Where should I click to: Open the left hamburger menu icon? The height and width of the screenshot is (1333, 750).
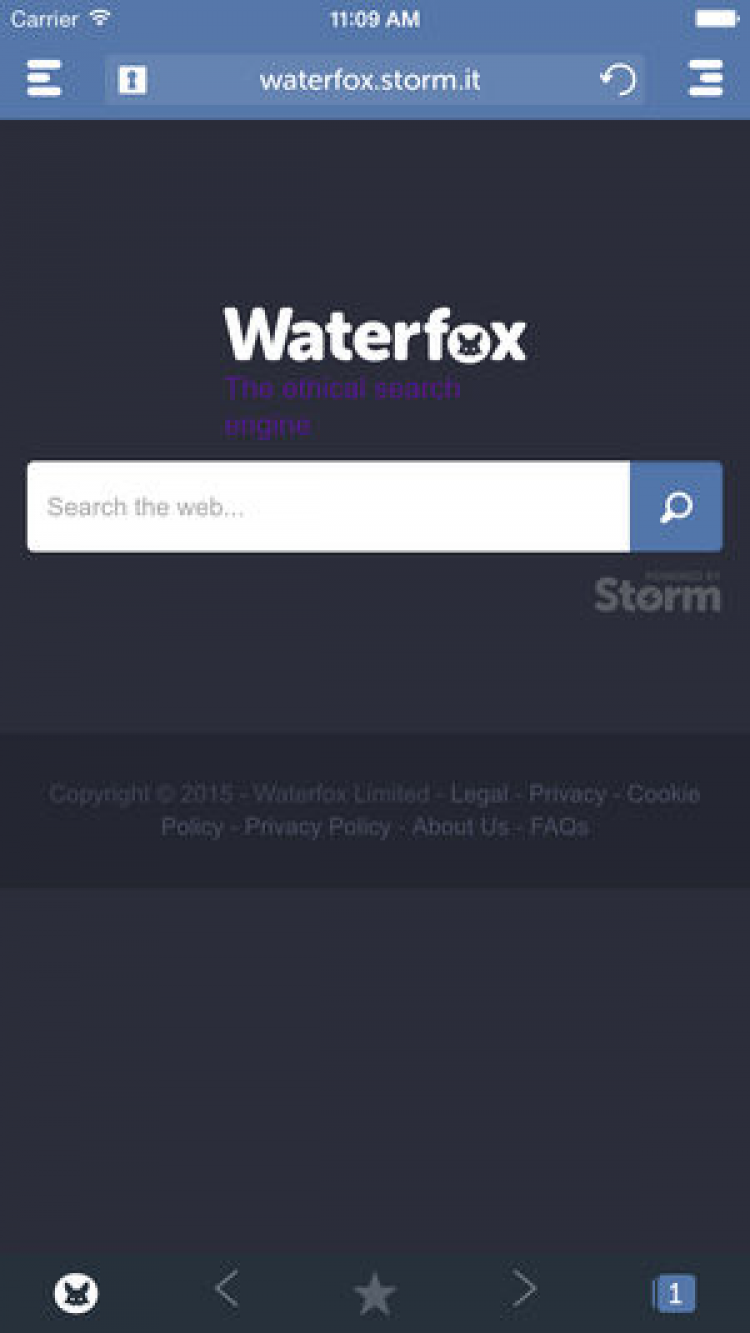point(44,79)
